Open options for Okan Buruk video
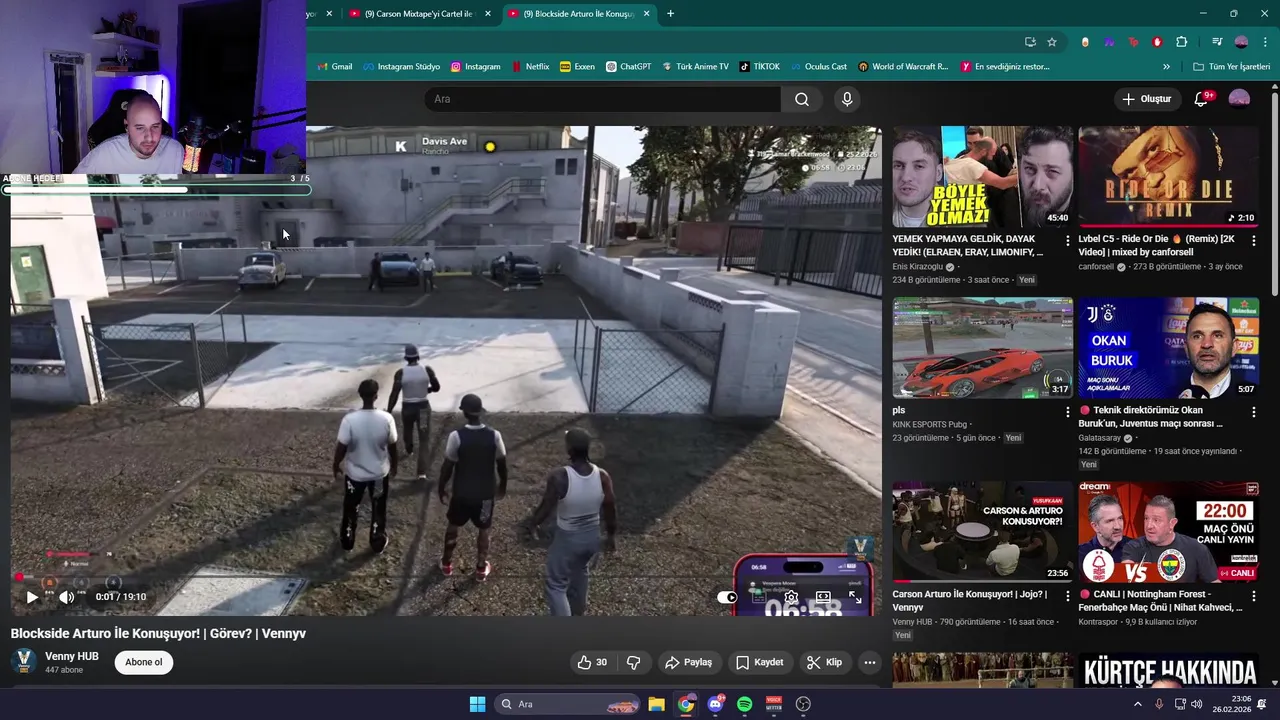This screenshot has height=720, width=1280. click(1254, 411)
